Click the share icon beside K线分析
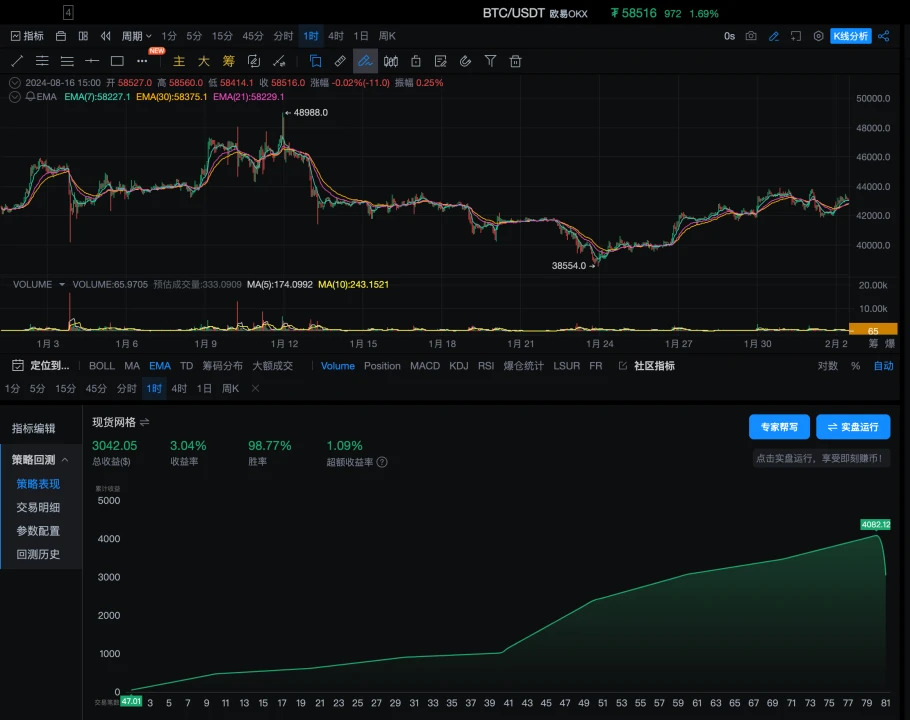910x720 pixels. point(883,36)
